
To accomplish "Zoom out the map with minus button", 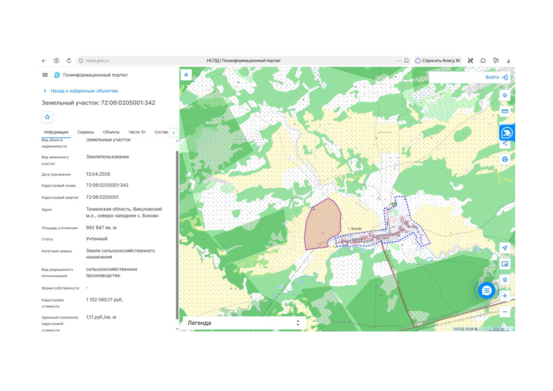I will click(x=505, y=312).
